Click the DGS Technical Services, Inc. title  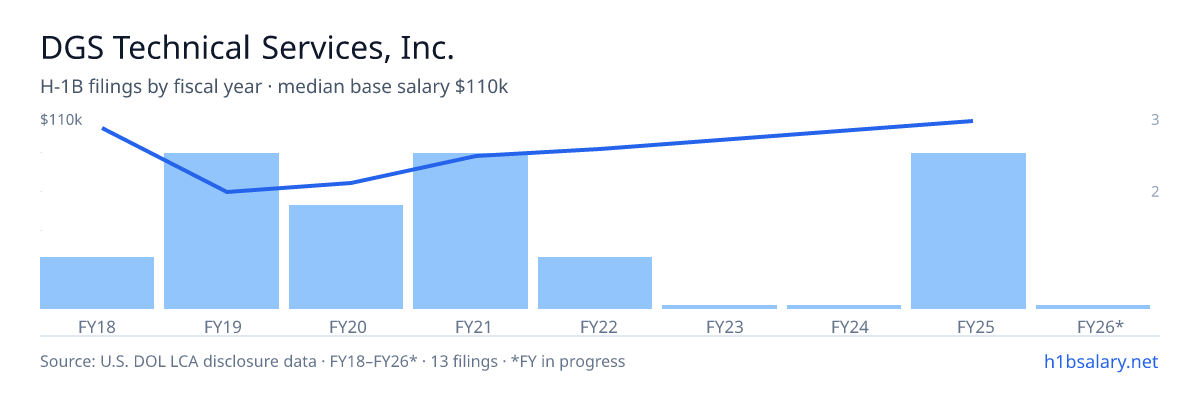click(x=247, y=47)
